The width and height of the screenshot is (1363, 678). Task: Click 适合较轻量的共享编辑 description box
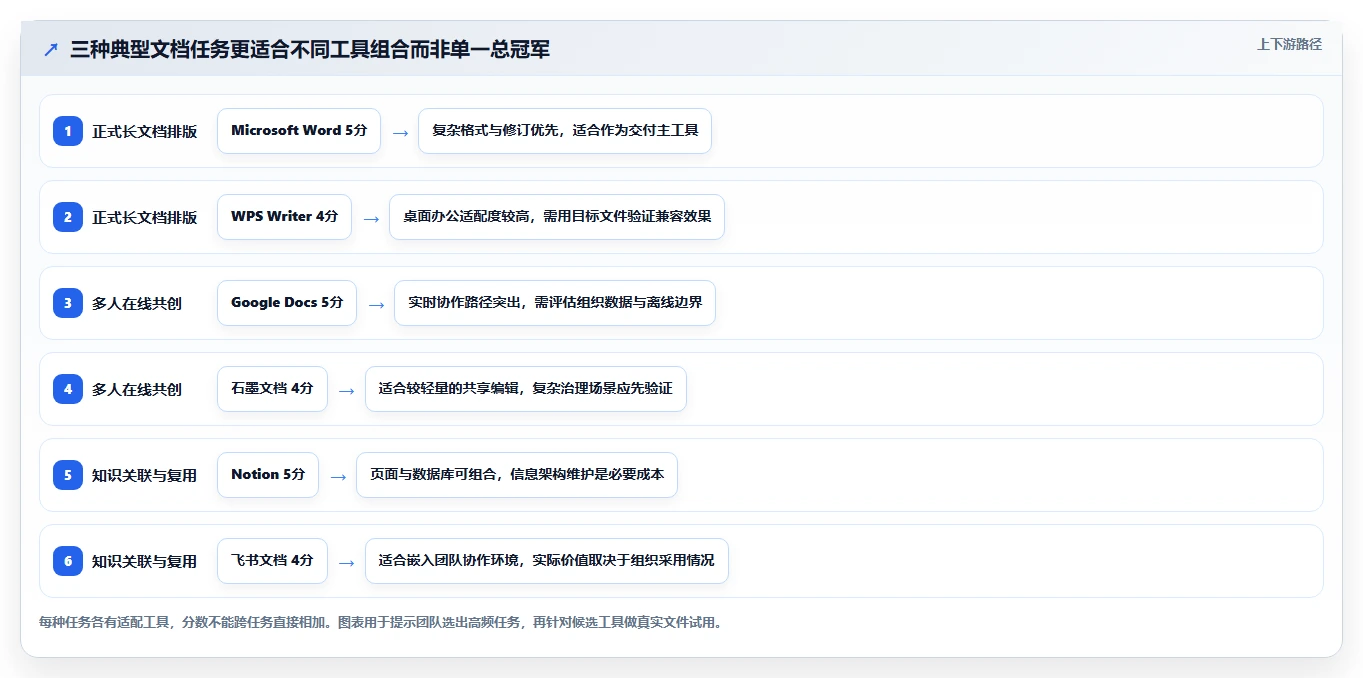coord(526,389)
